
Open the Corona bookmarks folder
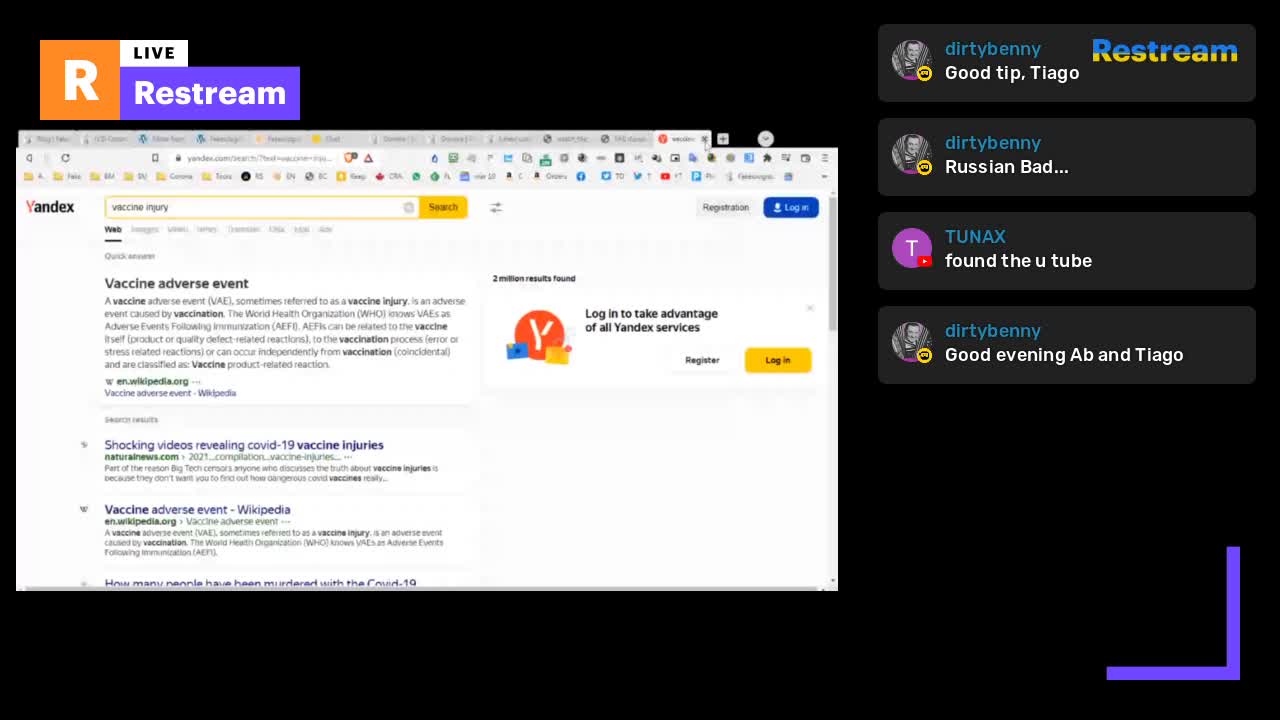[175, 176]
